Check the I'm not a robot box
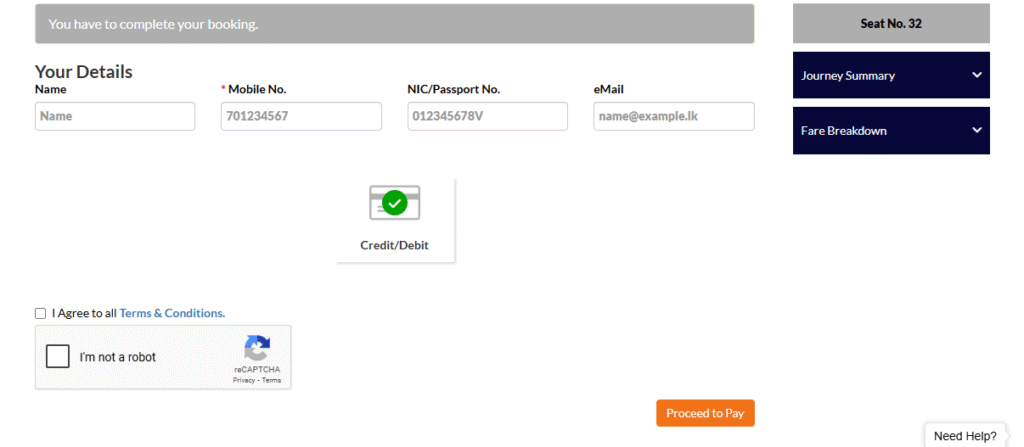 pyautogui.click(x=57, y=357)
